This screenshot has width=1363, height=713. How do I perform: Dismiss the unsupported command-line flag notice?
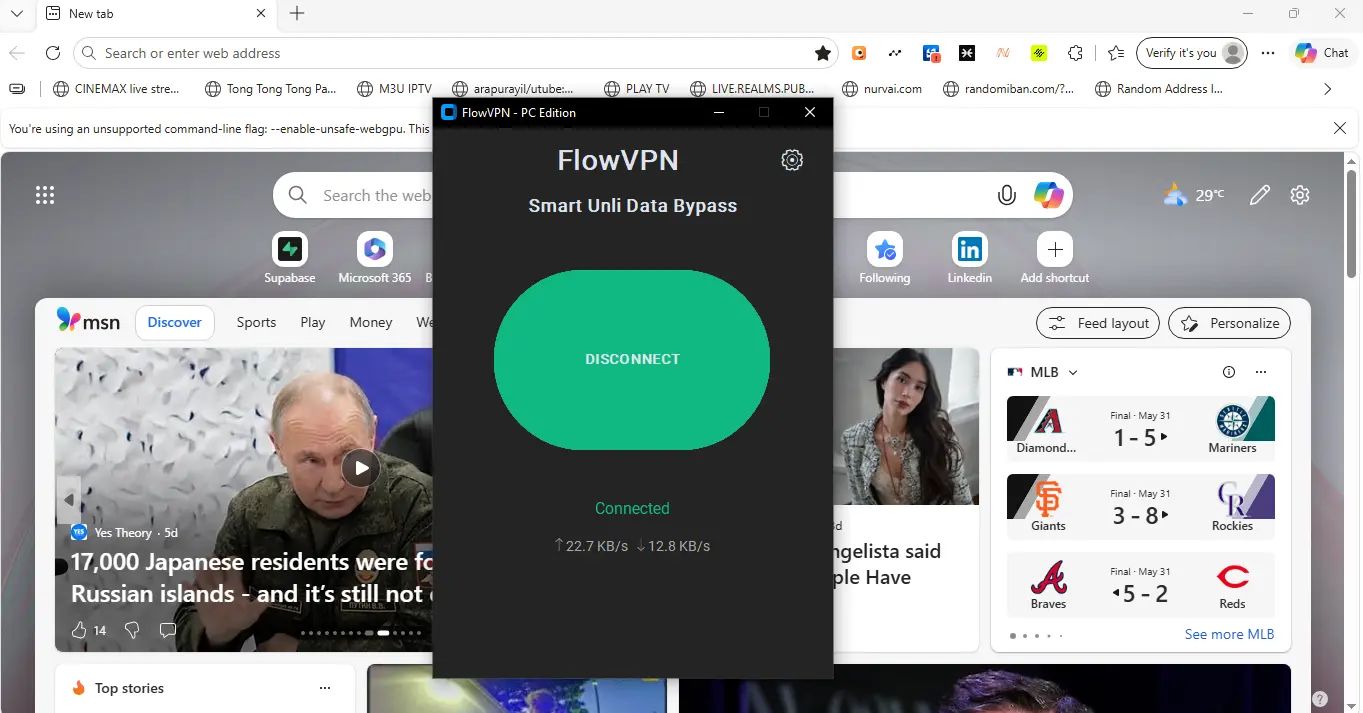tap(1340, 128)
